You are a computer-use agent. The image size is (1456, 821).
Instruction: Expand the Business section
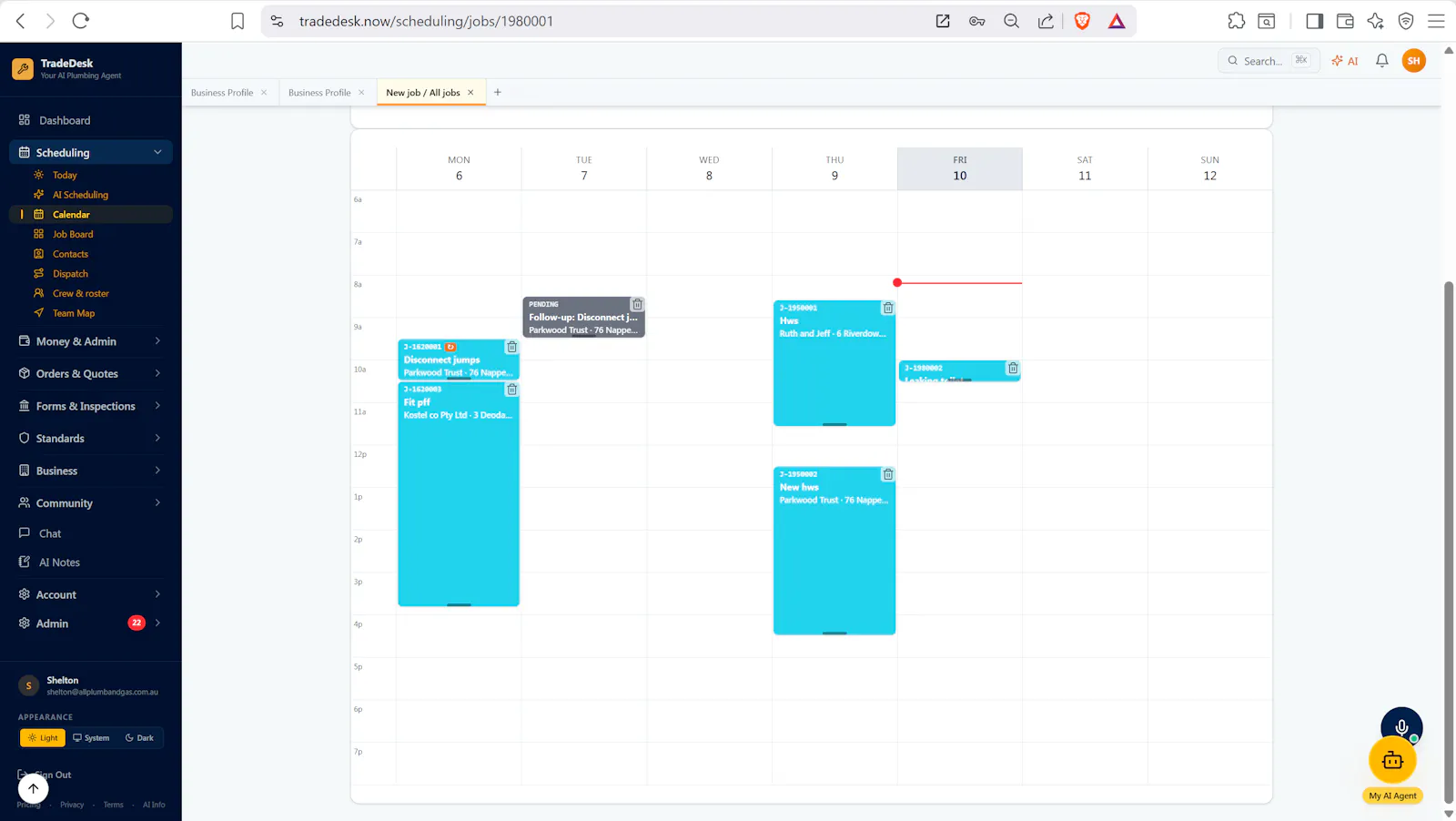coord(91,471)
